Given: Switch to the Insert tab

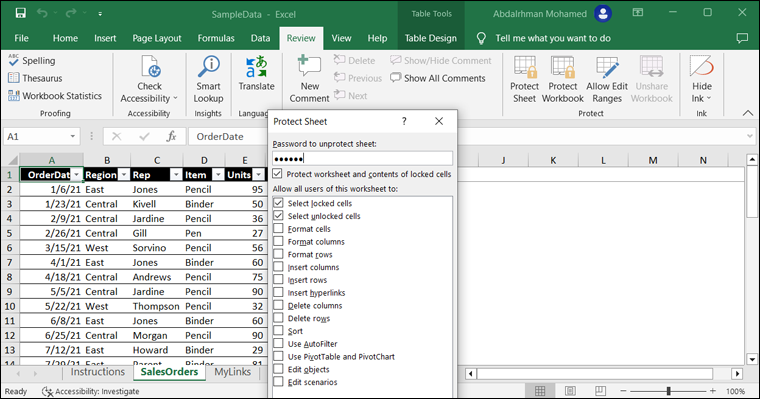Looking at the screenshot, I should click(x=105, y=38).
